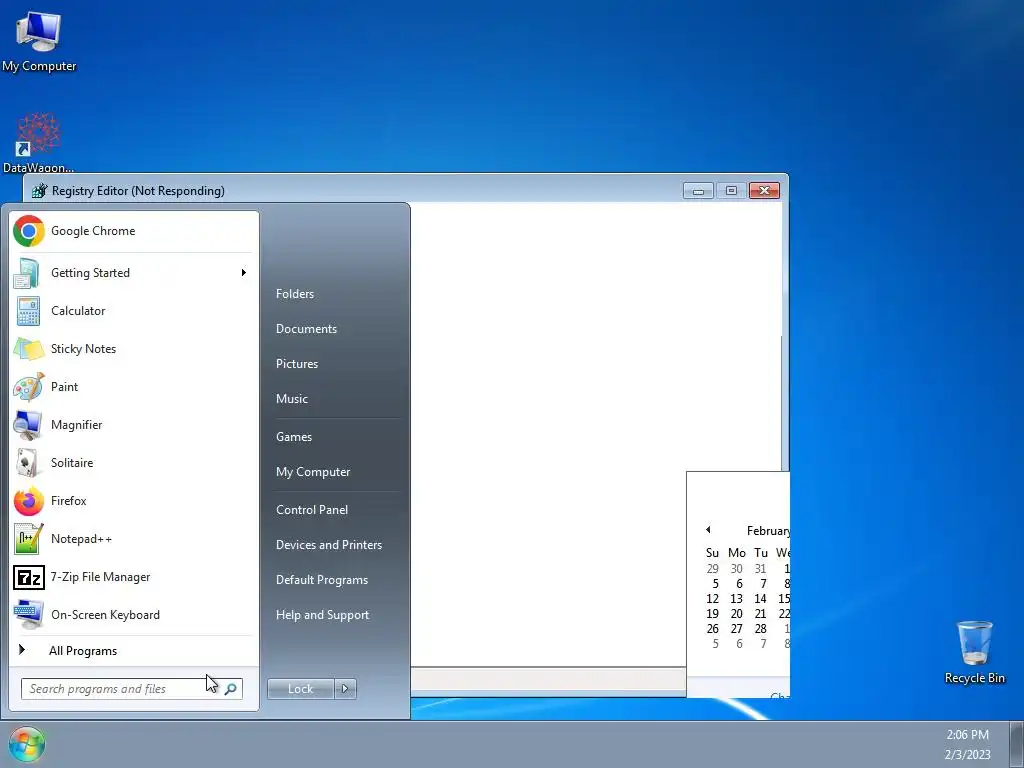
Task: Open the Calculator app icon
Action: pos(28,312)
